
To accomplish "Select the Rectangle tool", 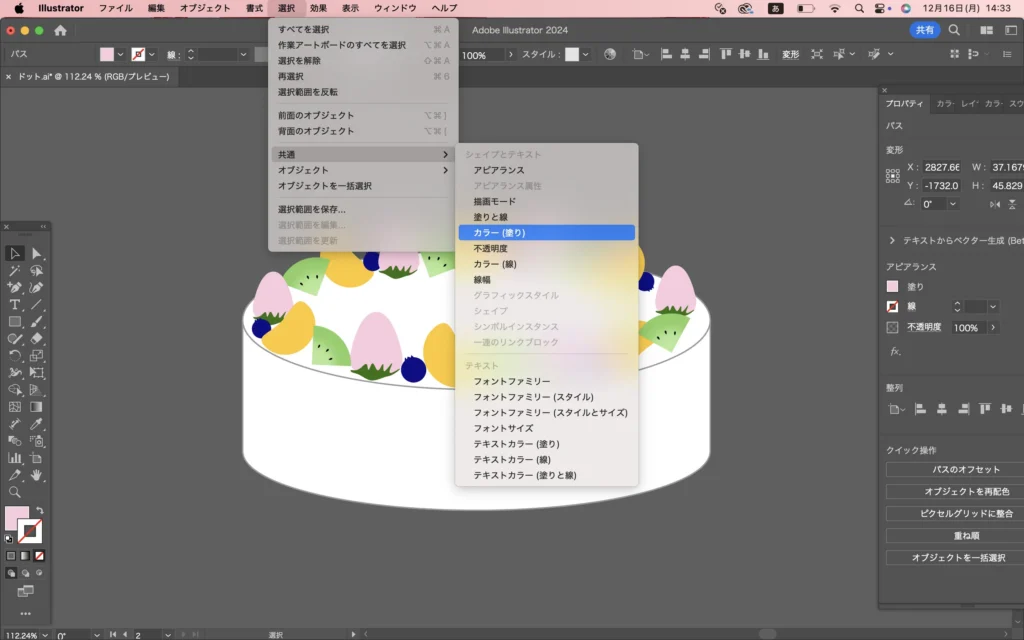I will tap(15, 322).
